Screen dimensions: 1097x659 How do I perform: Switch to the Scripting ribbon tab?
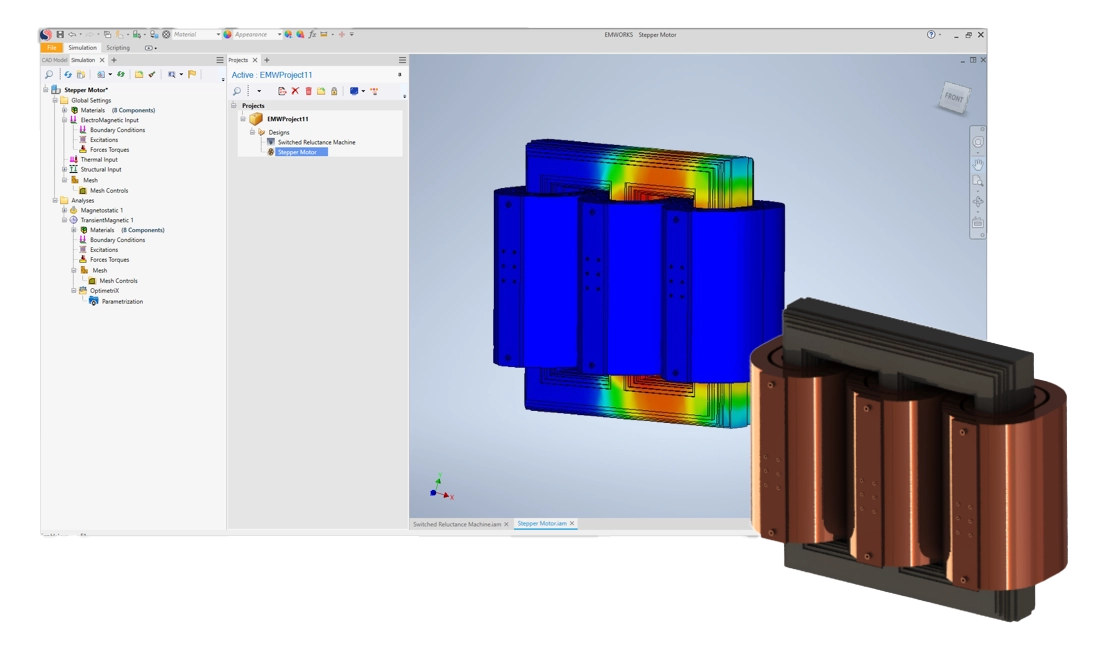pyautogui.click(x=118, y=48)
